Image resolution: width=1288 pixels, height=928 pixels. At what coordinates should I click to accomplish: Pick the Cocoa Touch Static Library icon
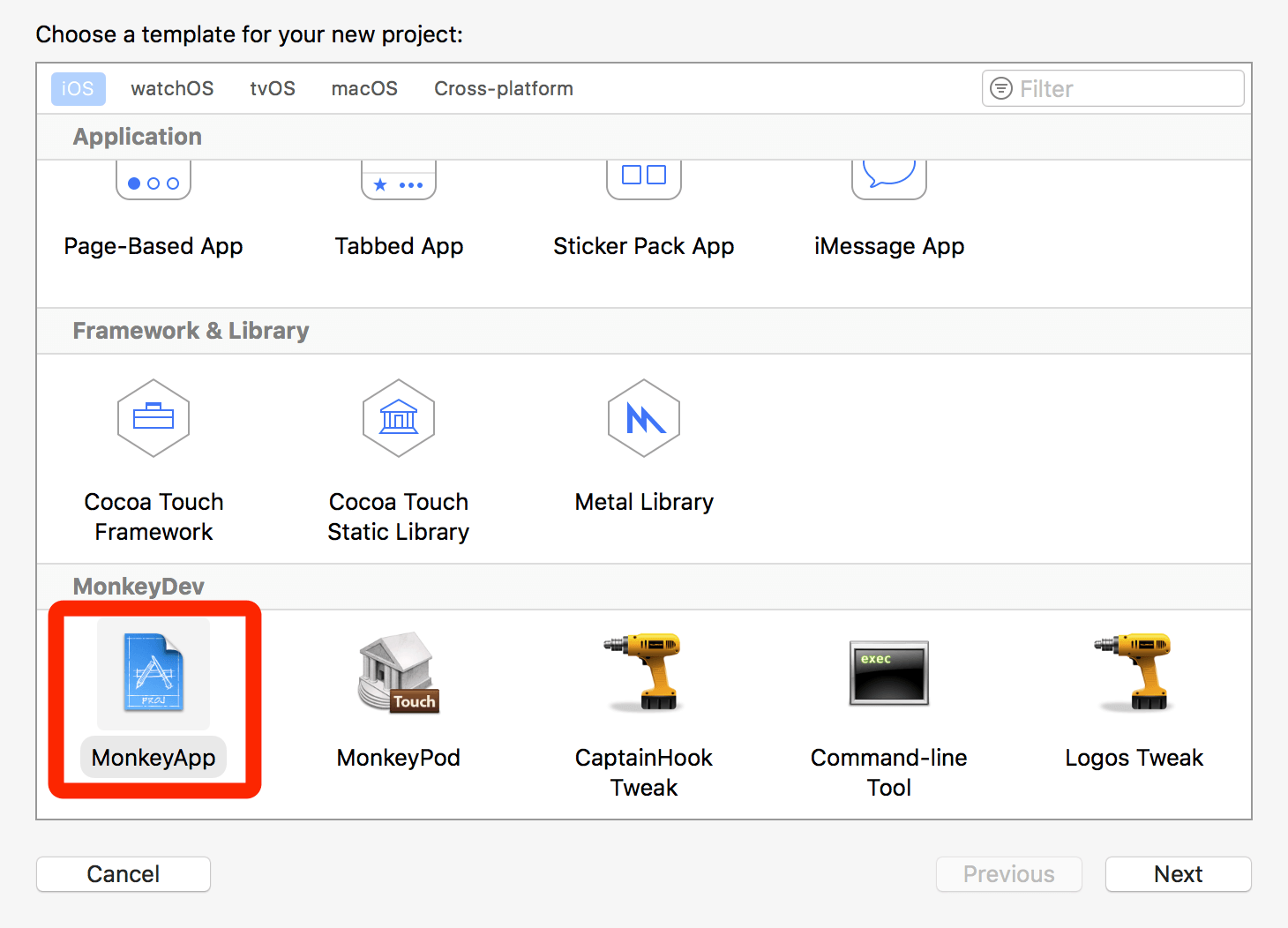point(399,418)
